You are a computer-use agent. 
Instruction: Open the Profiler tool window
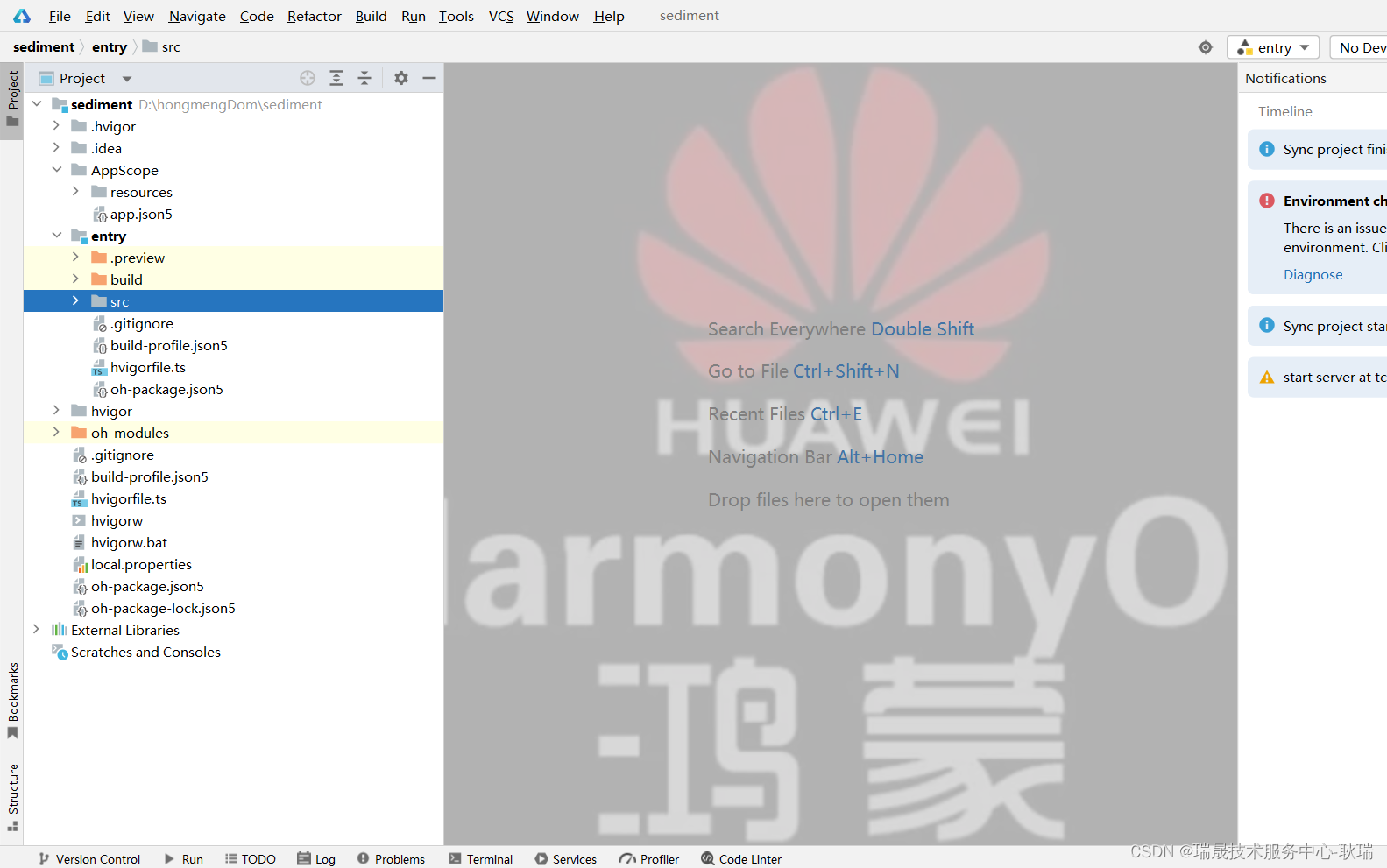click(x=649, y=859)
